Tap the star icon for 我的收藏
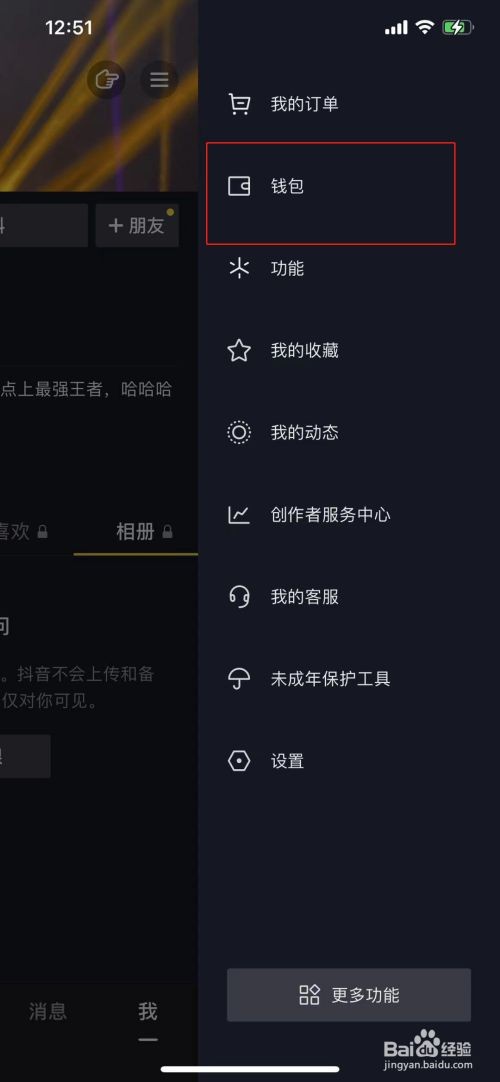 (239, 351)
